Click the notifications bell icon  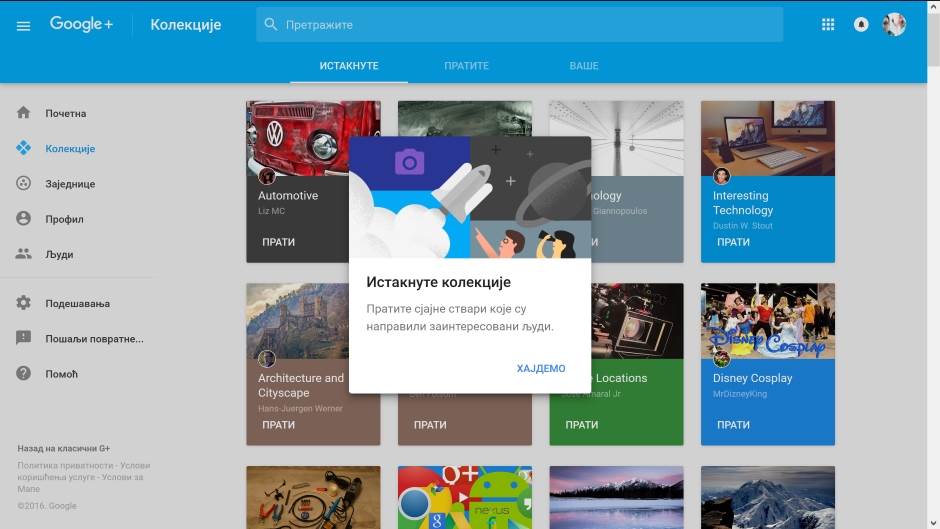860,25
